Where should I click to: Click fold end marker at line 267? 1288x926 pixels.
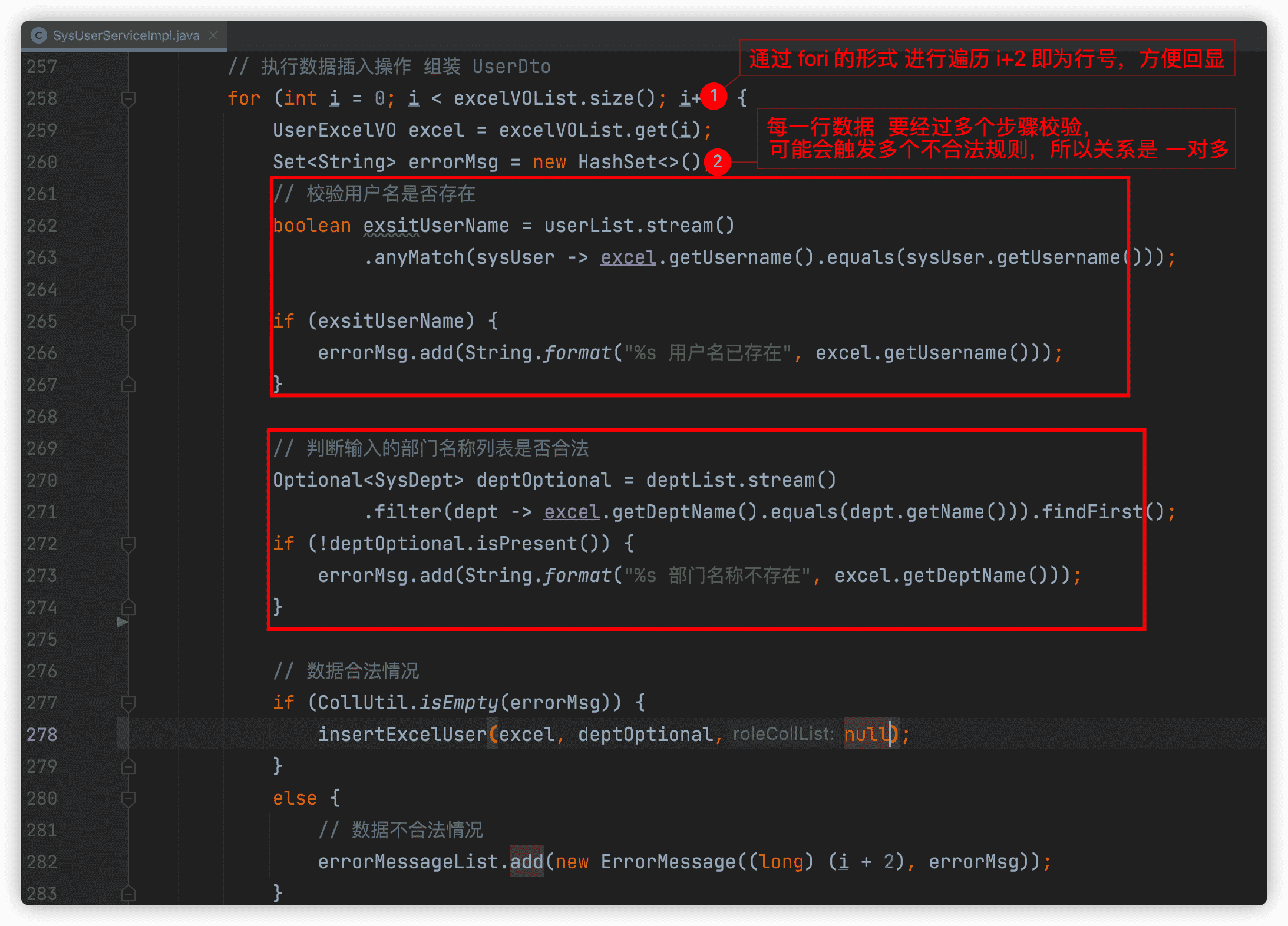128,385
